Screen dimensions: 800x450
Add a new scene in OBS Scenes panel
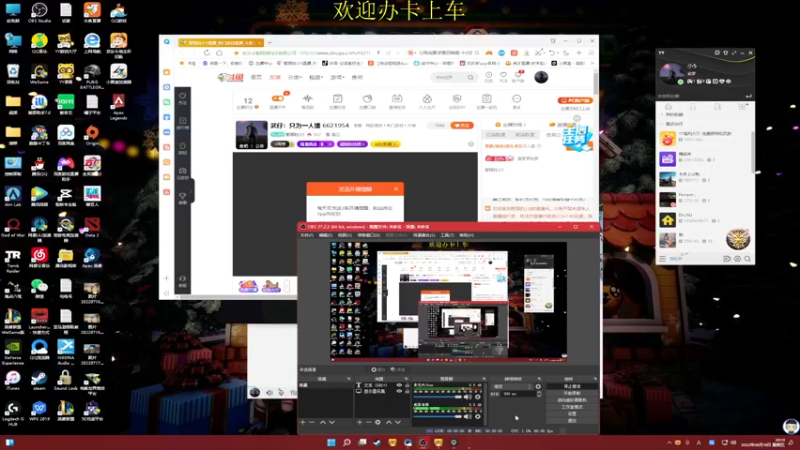(303, 422)
